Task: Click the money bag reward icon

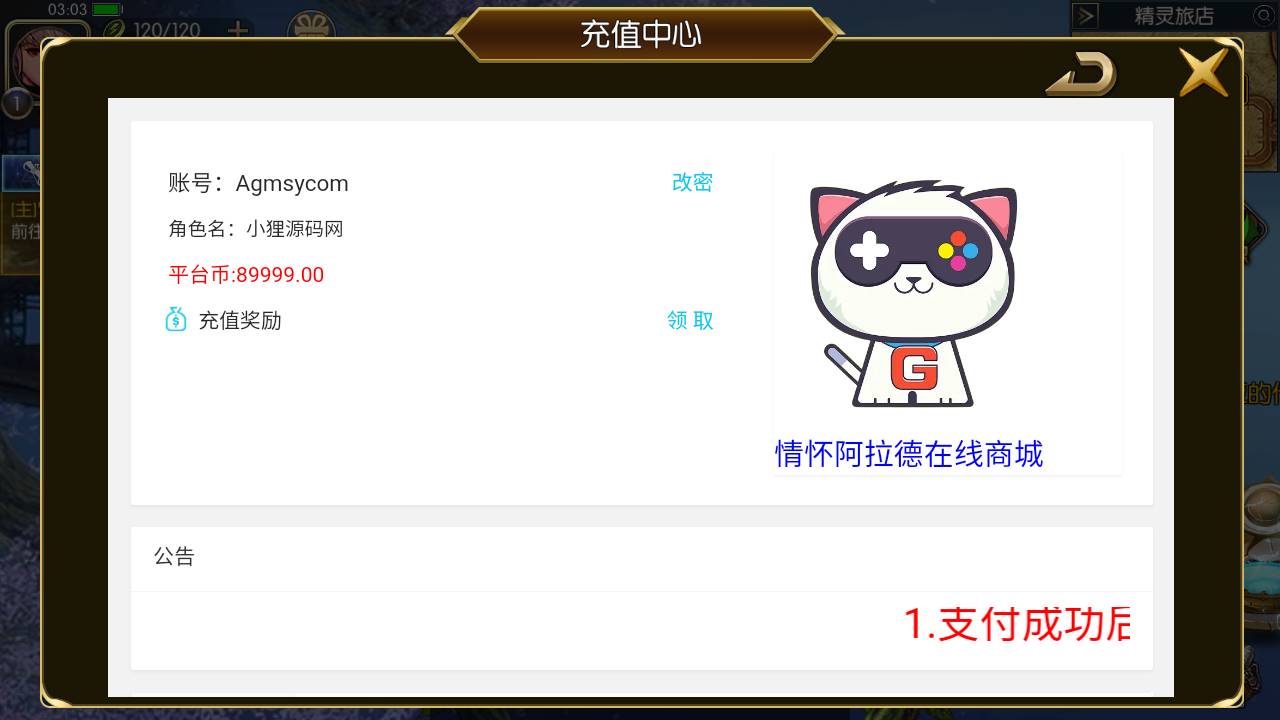Action: pyautogui.click(x=176, y=319)
